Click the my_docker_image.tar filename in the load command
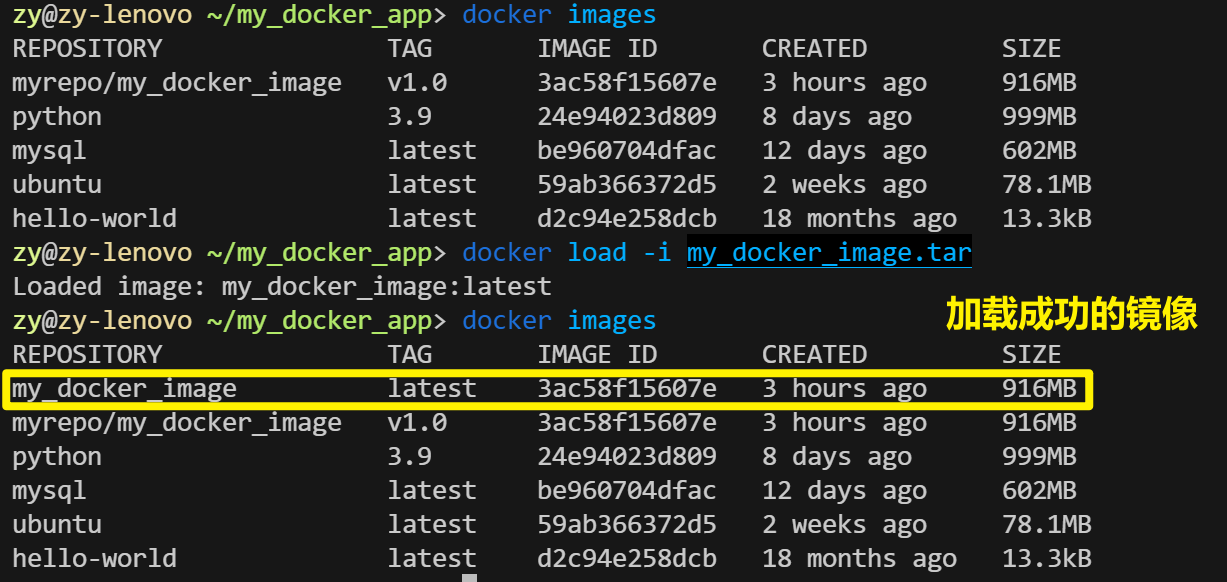The width and height of the screenshot is (1227, 582). coord(829,253)
